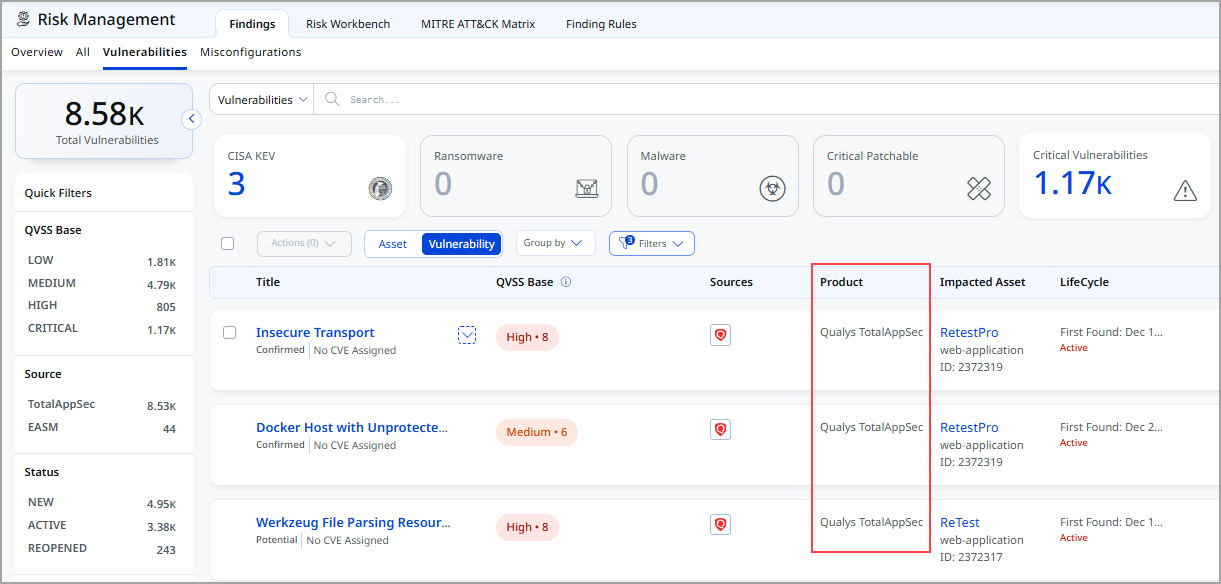Open the ReTest asset link
1221x584 pixels.
click(960, 522)
